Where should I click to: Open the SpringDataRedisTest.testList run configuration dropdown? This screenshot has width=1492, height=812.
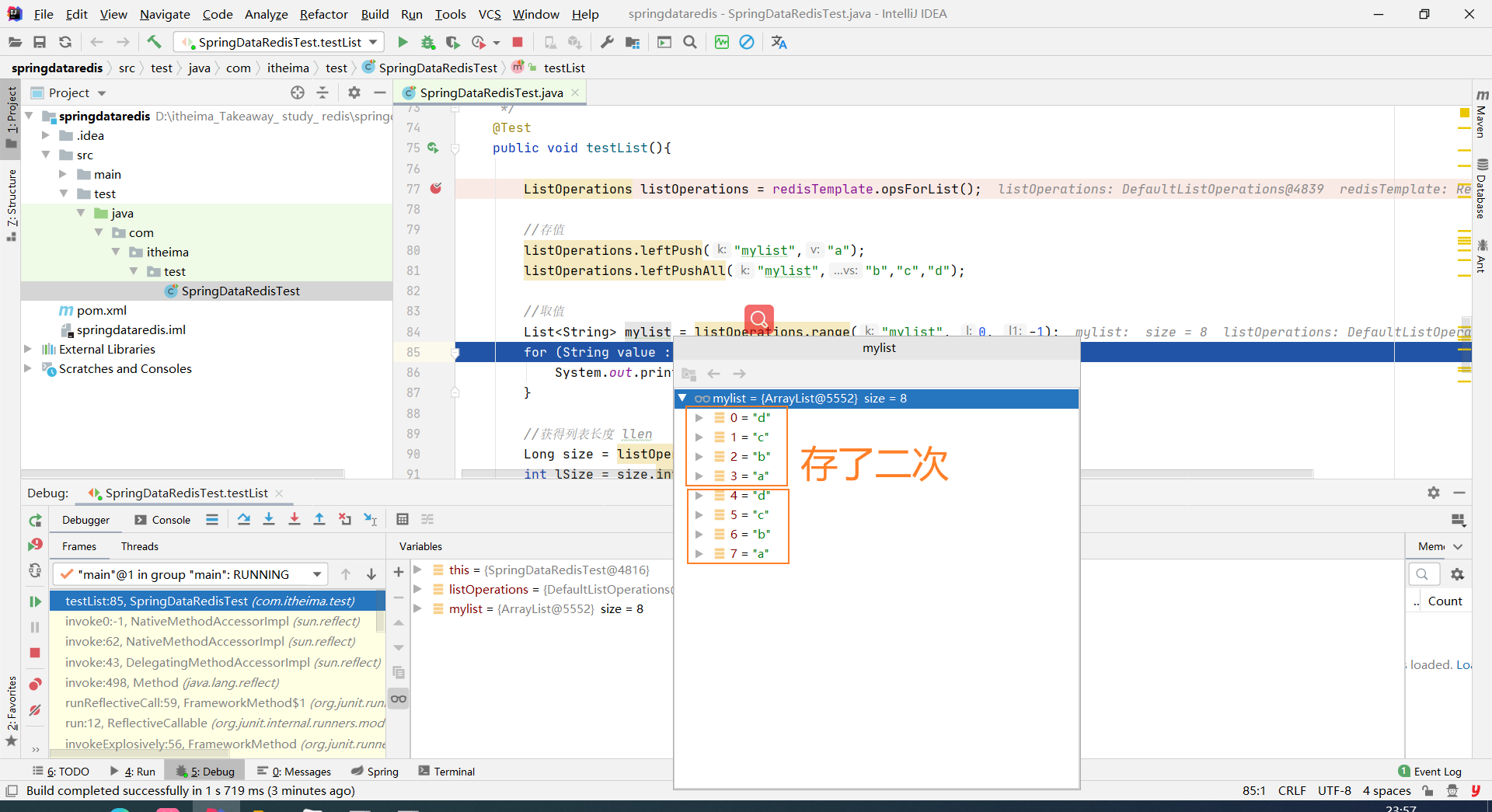point(279,42)
